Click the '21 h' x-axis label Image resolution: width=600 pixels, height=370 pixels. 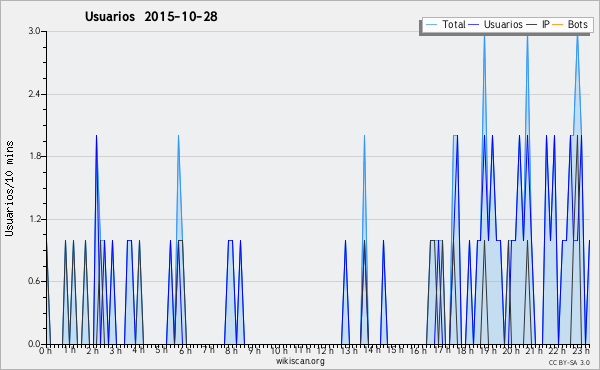tap(534, 350)
